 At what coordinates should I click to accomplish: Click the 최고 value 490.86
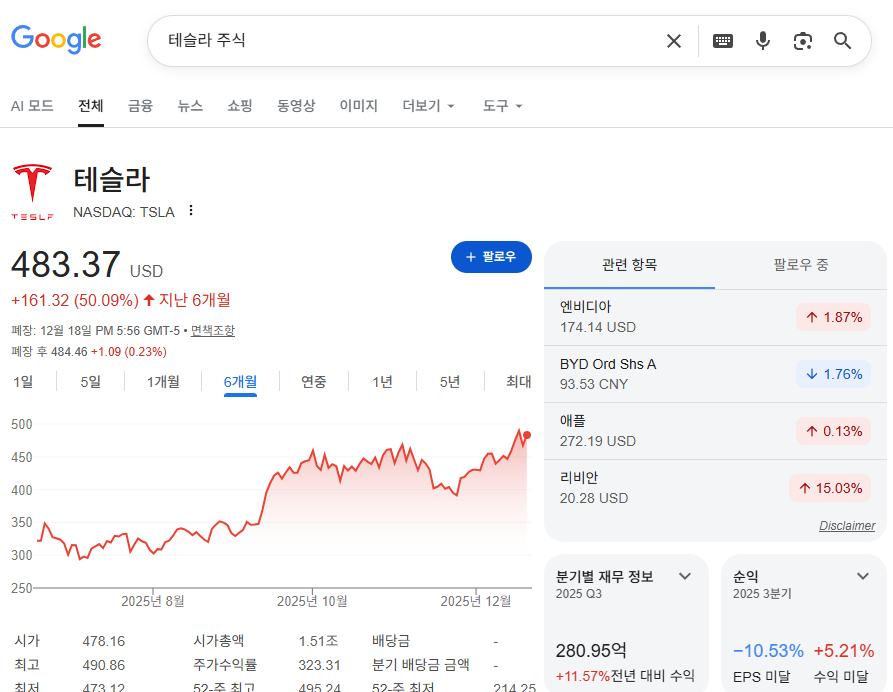(x=104, y=665)
